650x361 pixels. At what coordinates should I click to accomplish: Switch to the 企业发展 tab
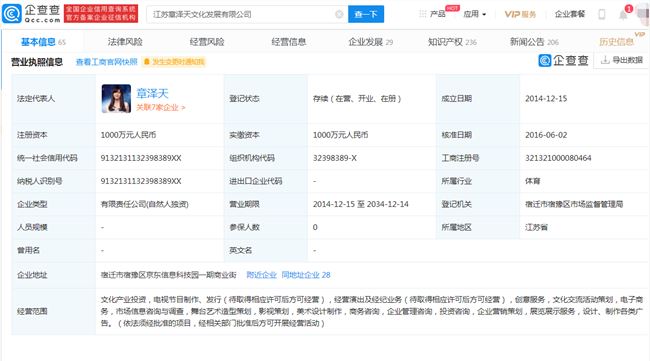(x=371, y=42)
